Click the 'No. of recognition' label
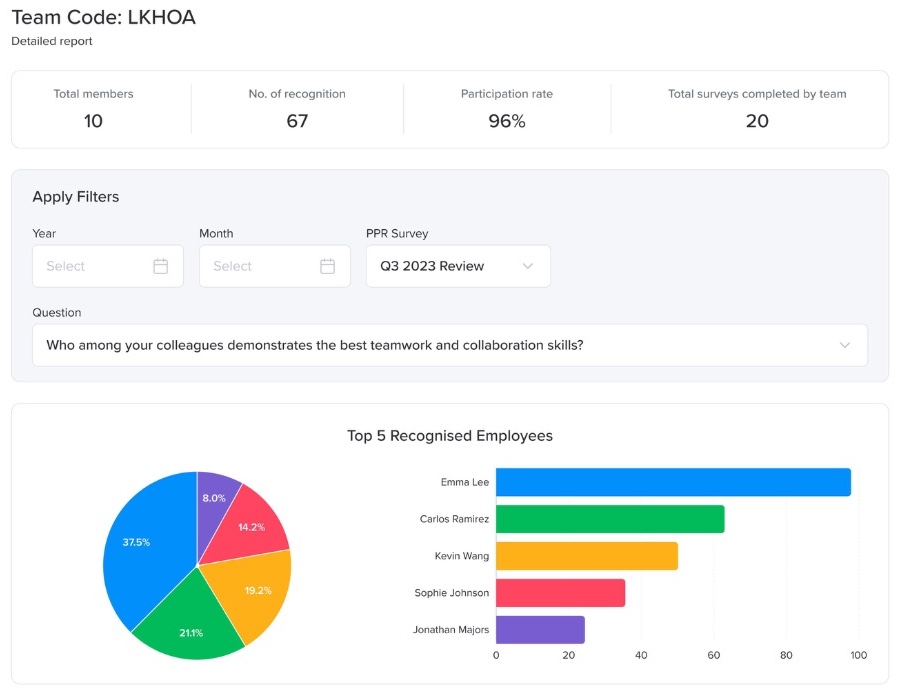 click(297, 94)
